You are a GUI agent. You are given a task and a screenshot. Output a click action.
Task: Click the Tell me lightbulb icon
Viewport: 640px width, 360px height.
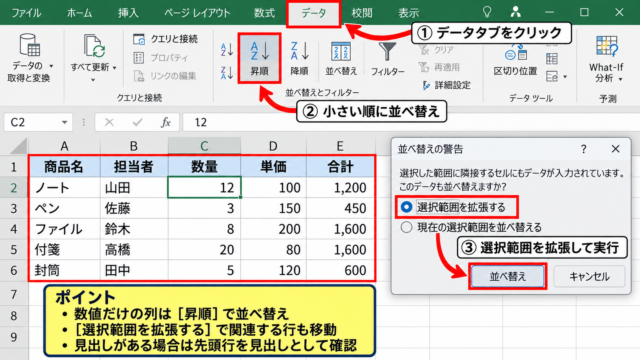pyautogui.click(x=487, y=12)
